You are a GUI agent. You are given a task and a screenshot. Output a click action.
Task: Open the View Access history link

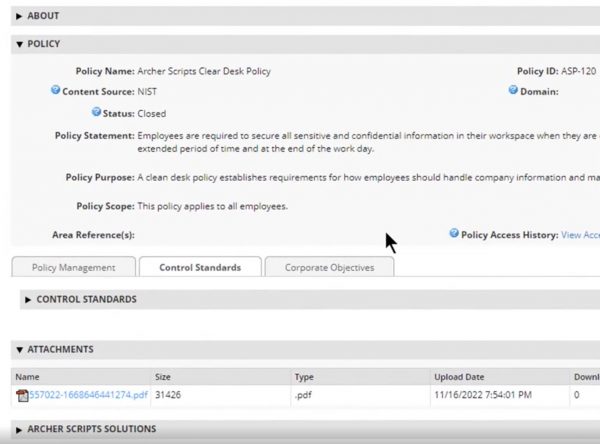[x=580, y=235]
